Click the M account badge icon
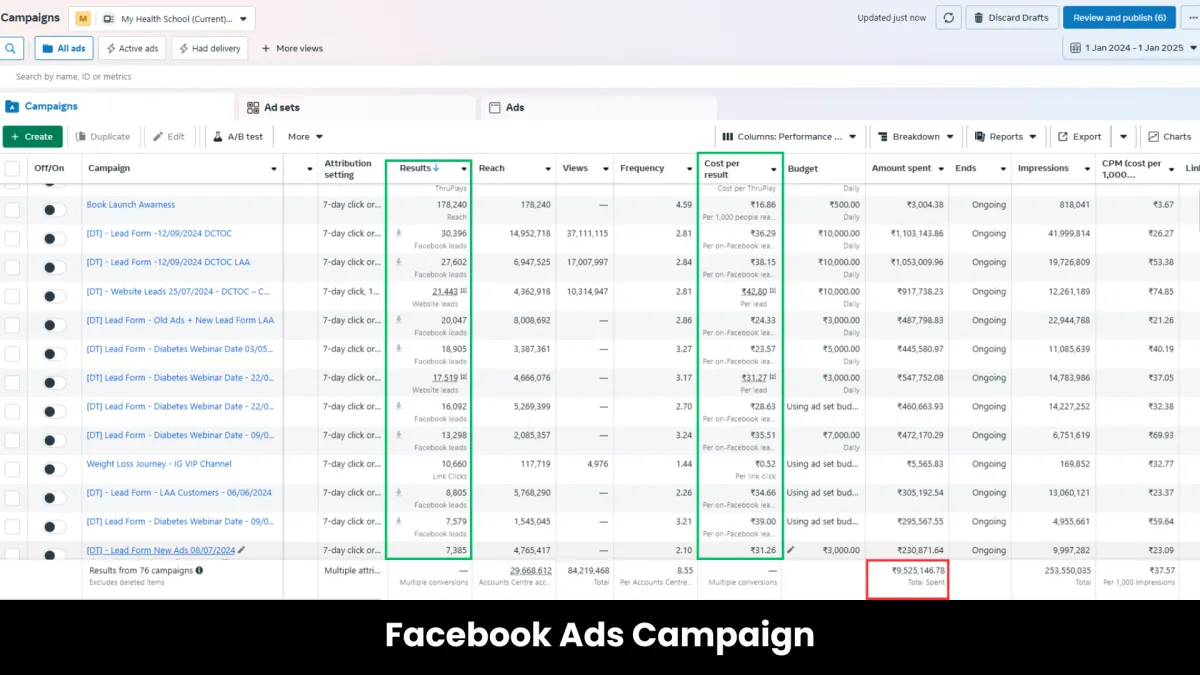Screen dimensions: 1200x675 click(83, 19)
